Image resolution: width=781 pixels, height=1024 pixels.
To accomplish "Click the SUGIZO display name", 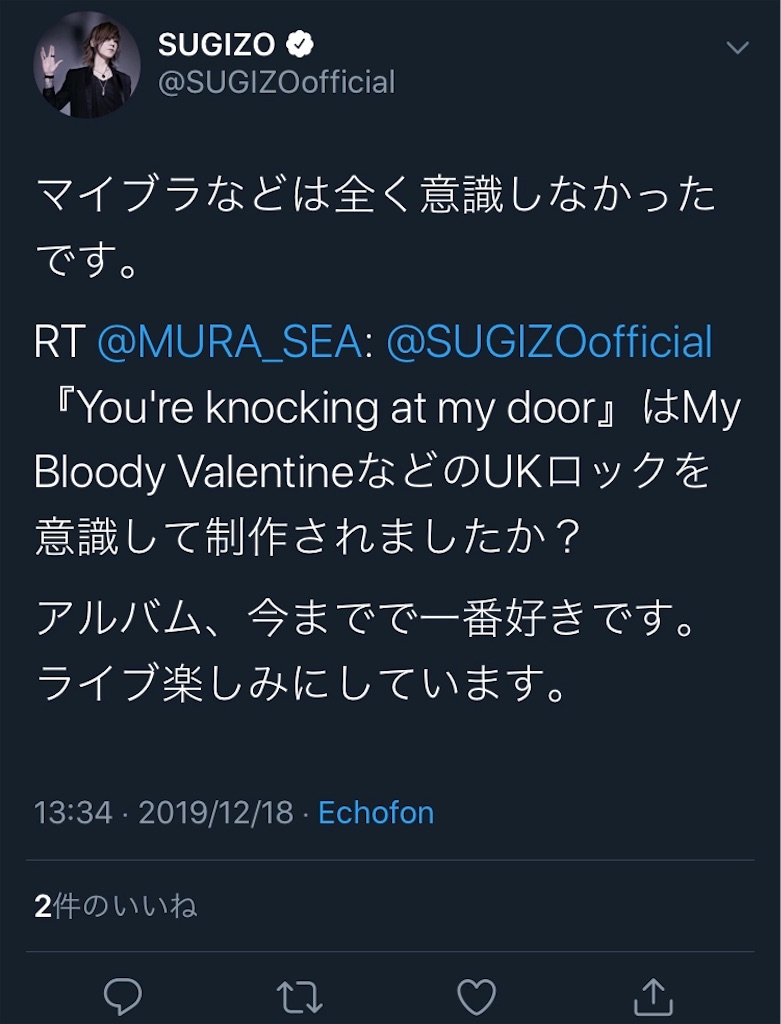I will tap(214, 42).
